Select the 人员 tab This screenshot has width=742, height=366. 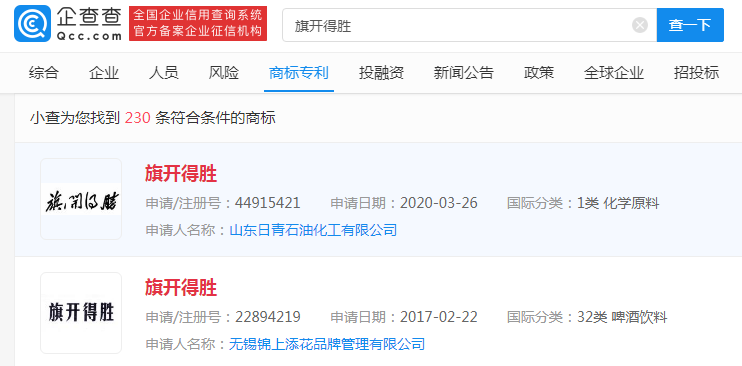click(163, 73)
